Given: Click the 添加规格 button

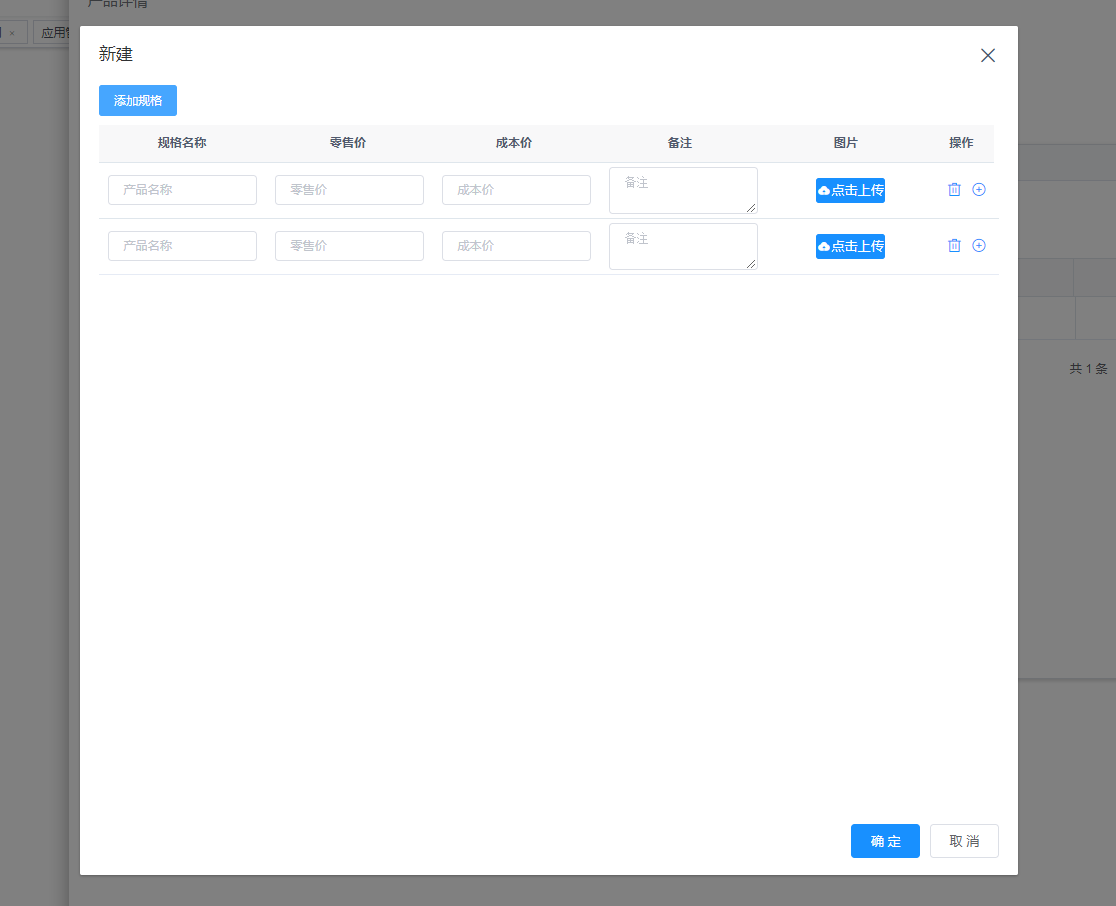Looking at the screenshot, I should 138,101.
